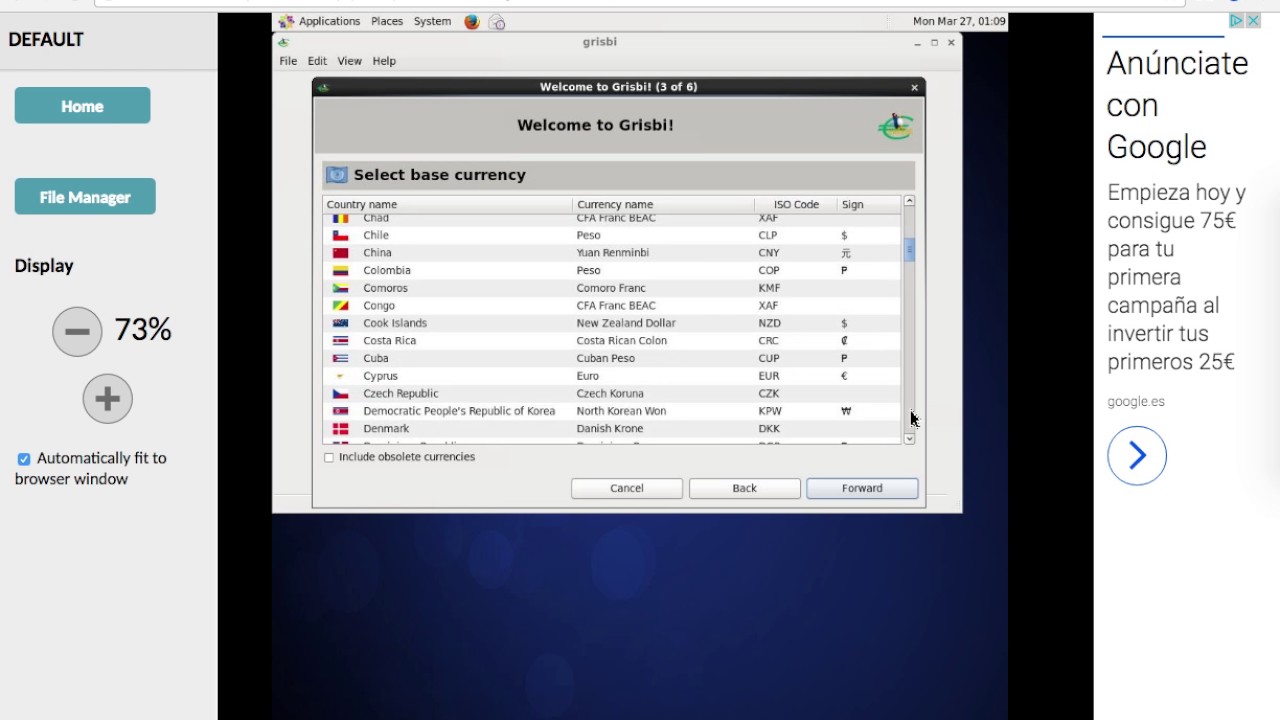Screen dimensions: 1280x720
Task: Click the scrollbar down arrow
Action: (909, 439)
